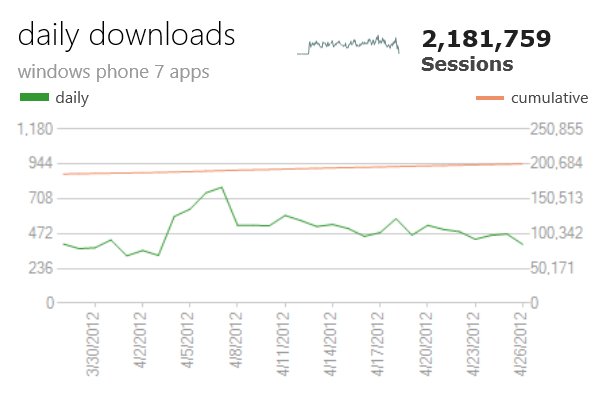The height and width of the screenshot is (401, 604).
Task: Click the orange cumulative legend swatch
Action: (x=489, y=98)
